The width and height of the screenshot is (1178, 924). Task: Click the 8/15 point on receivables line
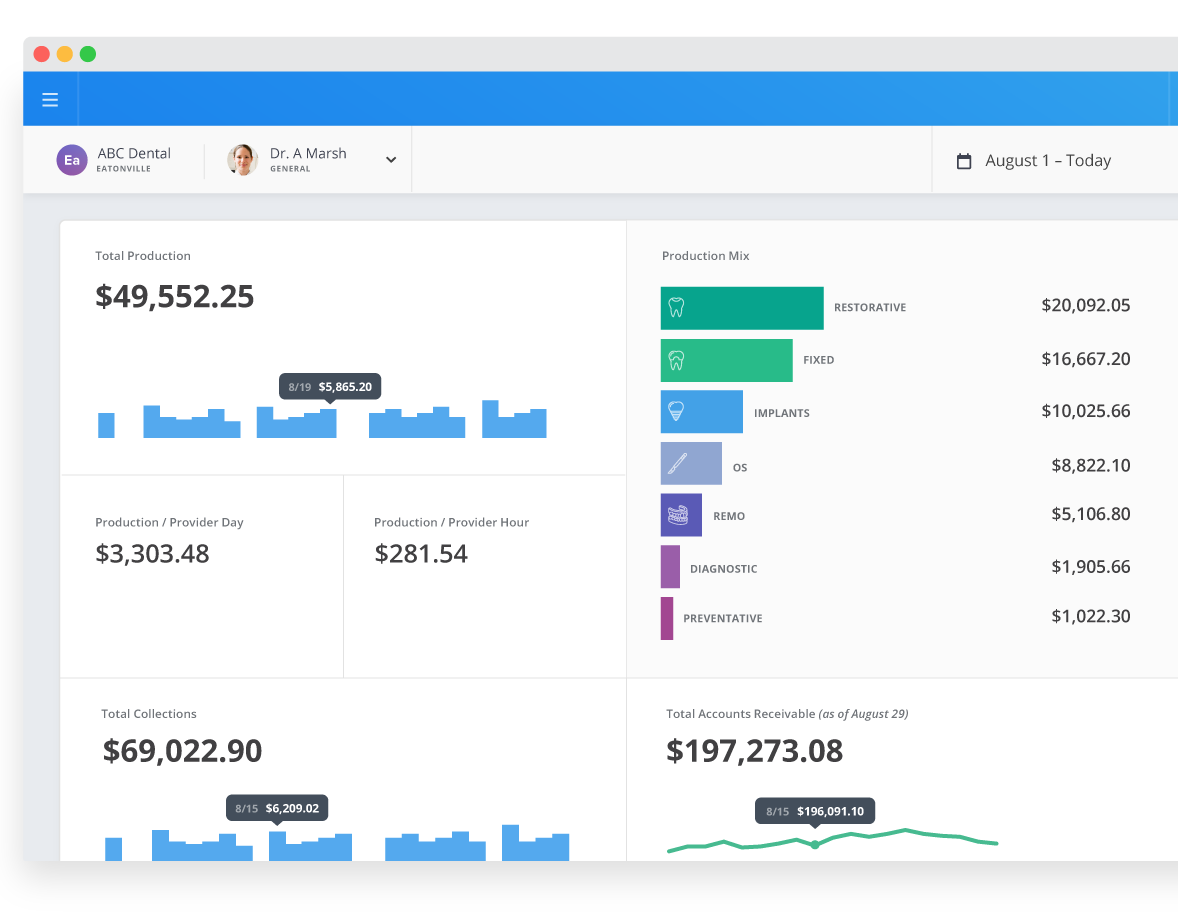[x=815, y=845]
